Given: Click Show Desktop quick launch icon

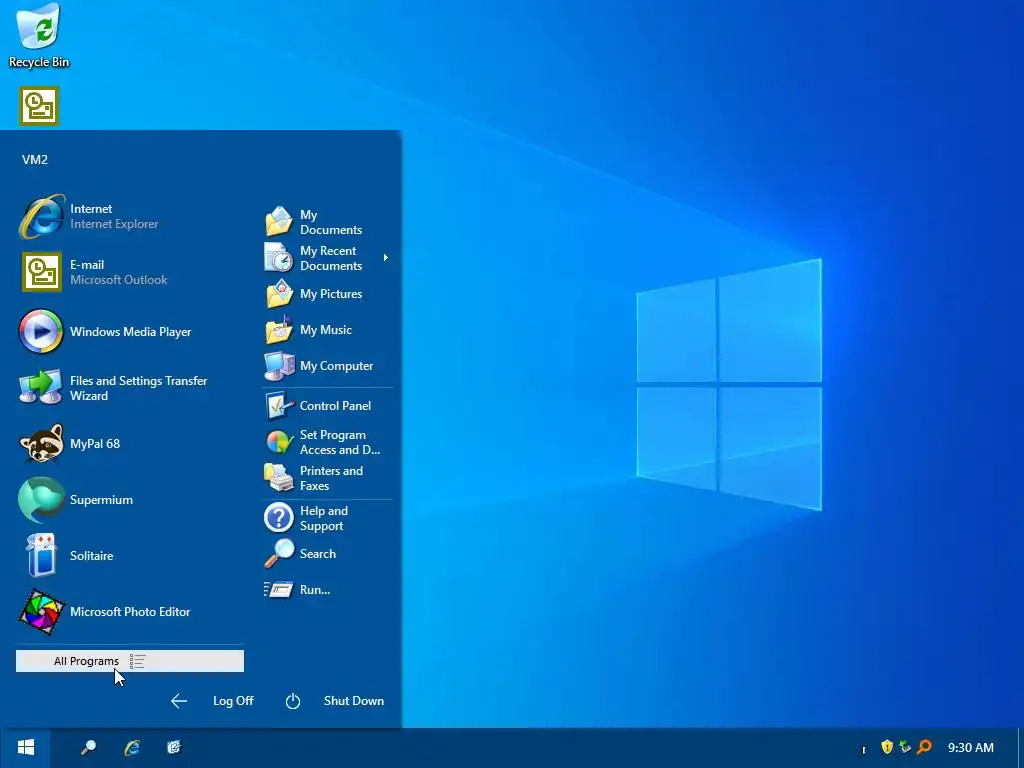Looking at the screenshot, I should tap(174, 748).
